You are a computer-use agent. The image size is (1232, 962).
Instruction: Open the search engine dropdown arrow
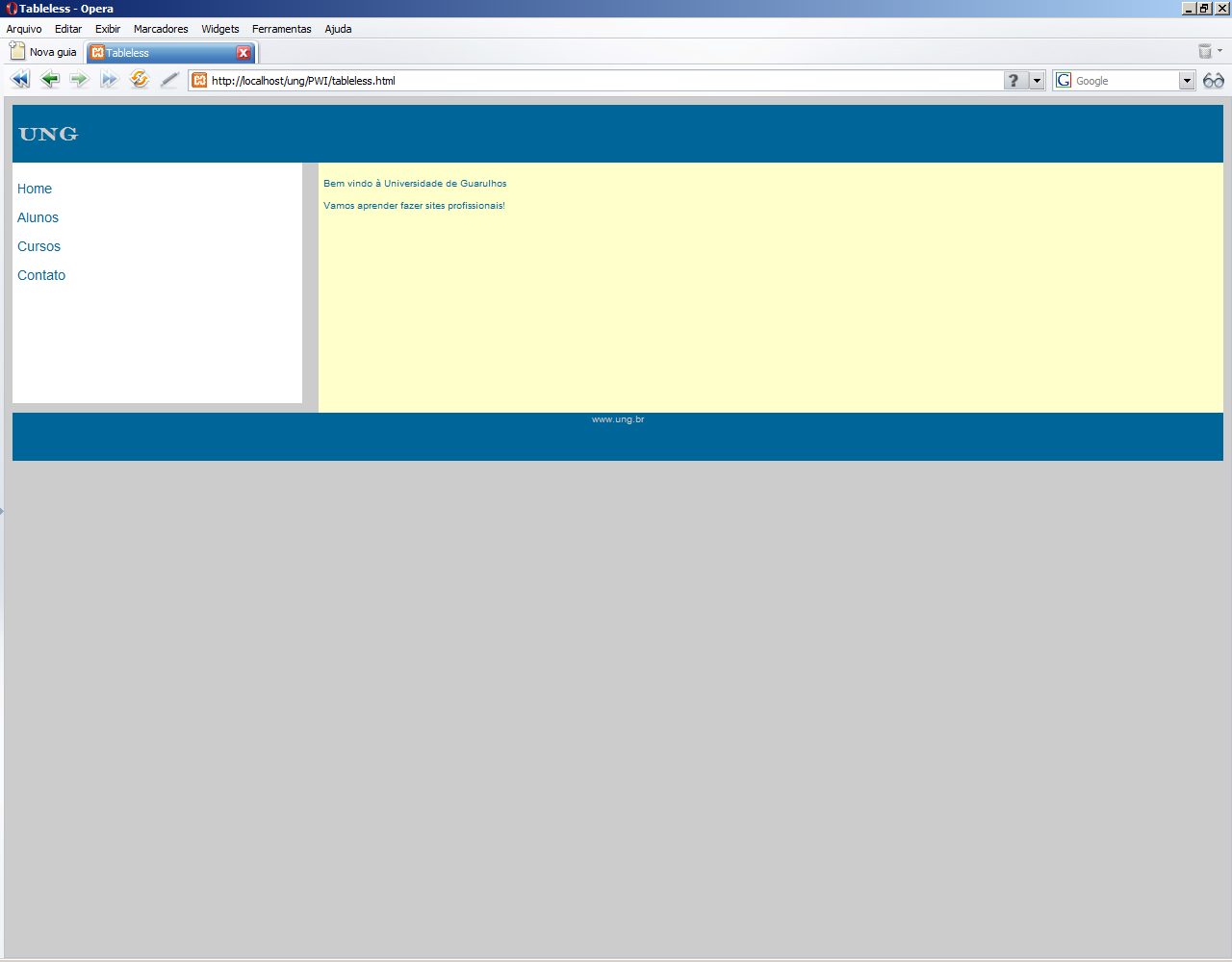(1187, 81)
